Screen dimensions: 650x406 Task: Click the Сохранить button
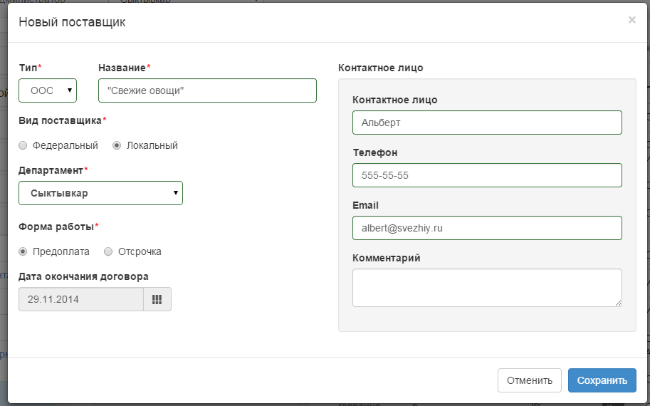[x=602, y=380]
